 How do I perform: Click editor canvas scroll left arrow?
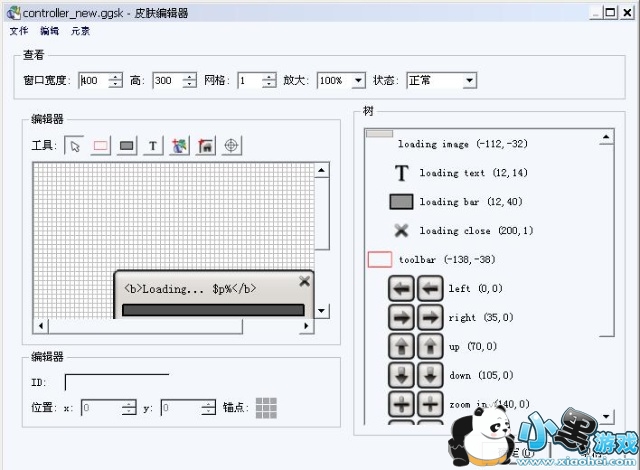40,326
